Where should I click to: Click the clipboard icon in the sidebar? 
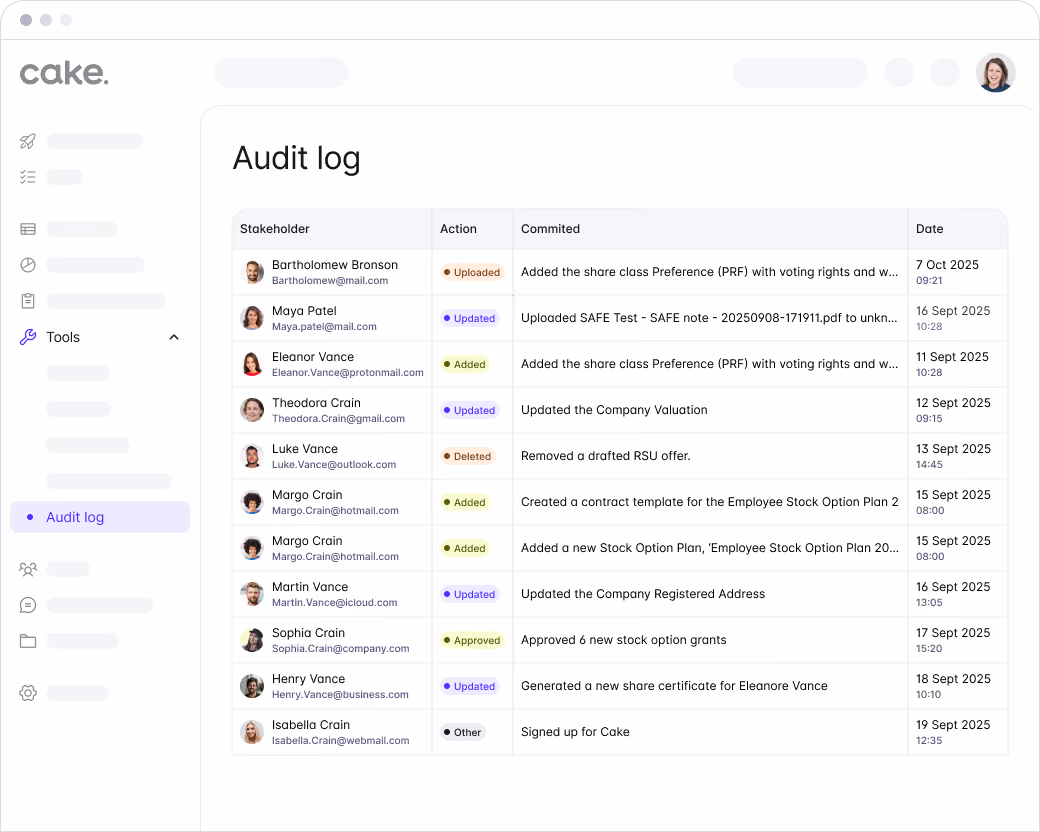tap(28, 301)
